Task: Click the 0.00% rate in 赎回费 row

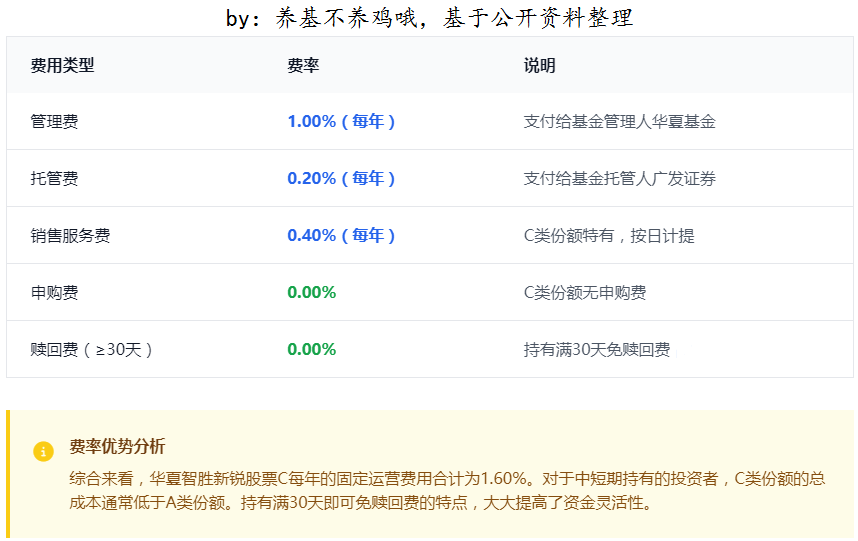Action: tap(312, 350)
